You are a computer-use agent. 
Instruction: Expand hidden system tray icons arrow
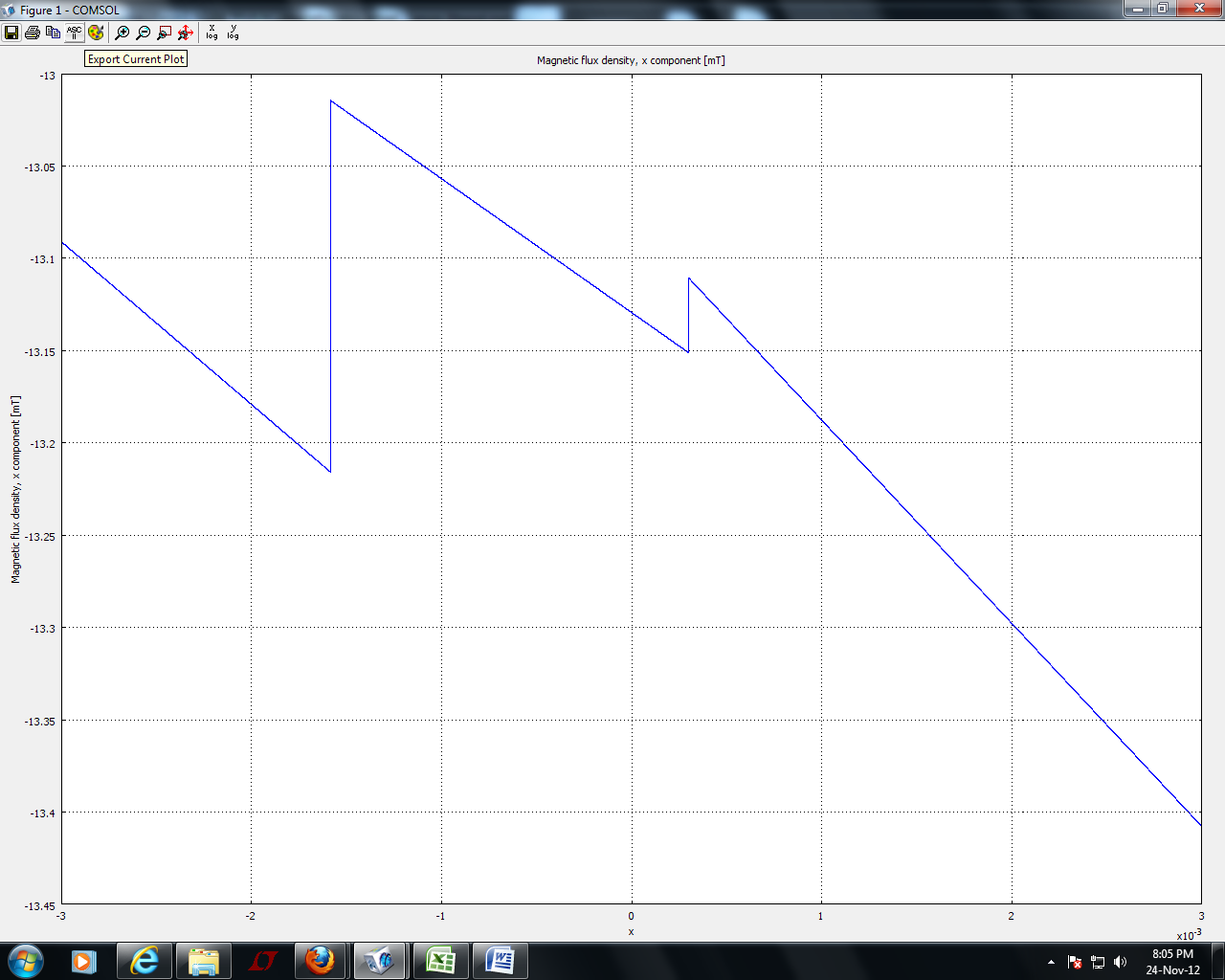1051,962
